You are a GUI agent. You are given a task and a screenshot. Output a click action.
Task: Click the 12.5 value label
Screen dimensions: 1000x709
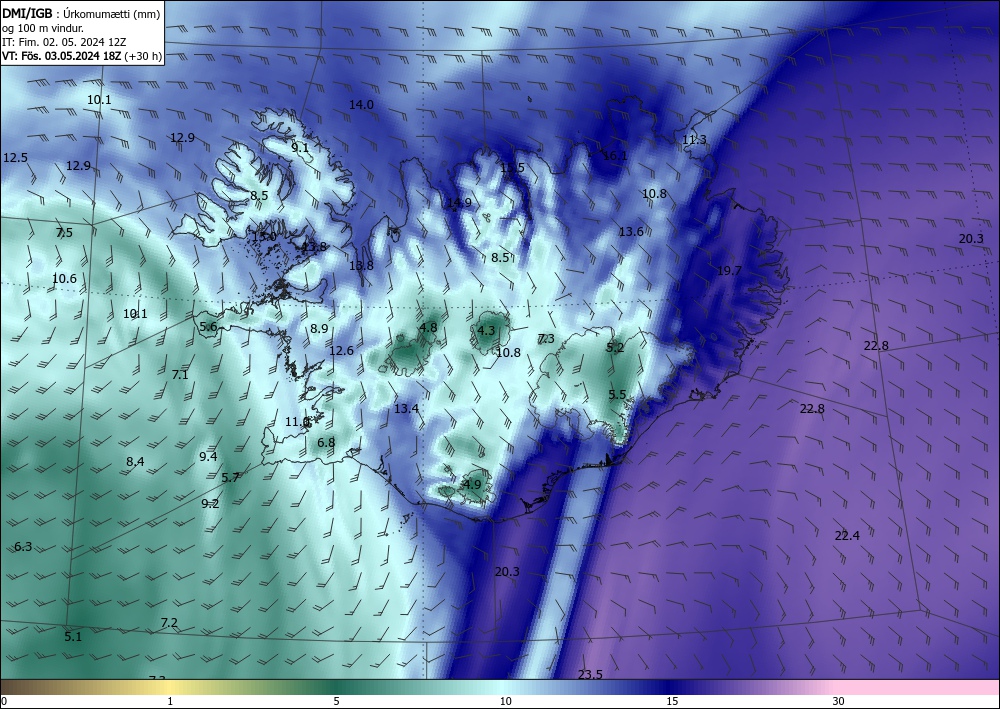coord(15,157)
